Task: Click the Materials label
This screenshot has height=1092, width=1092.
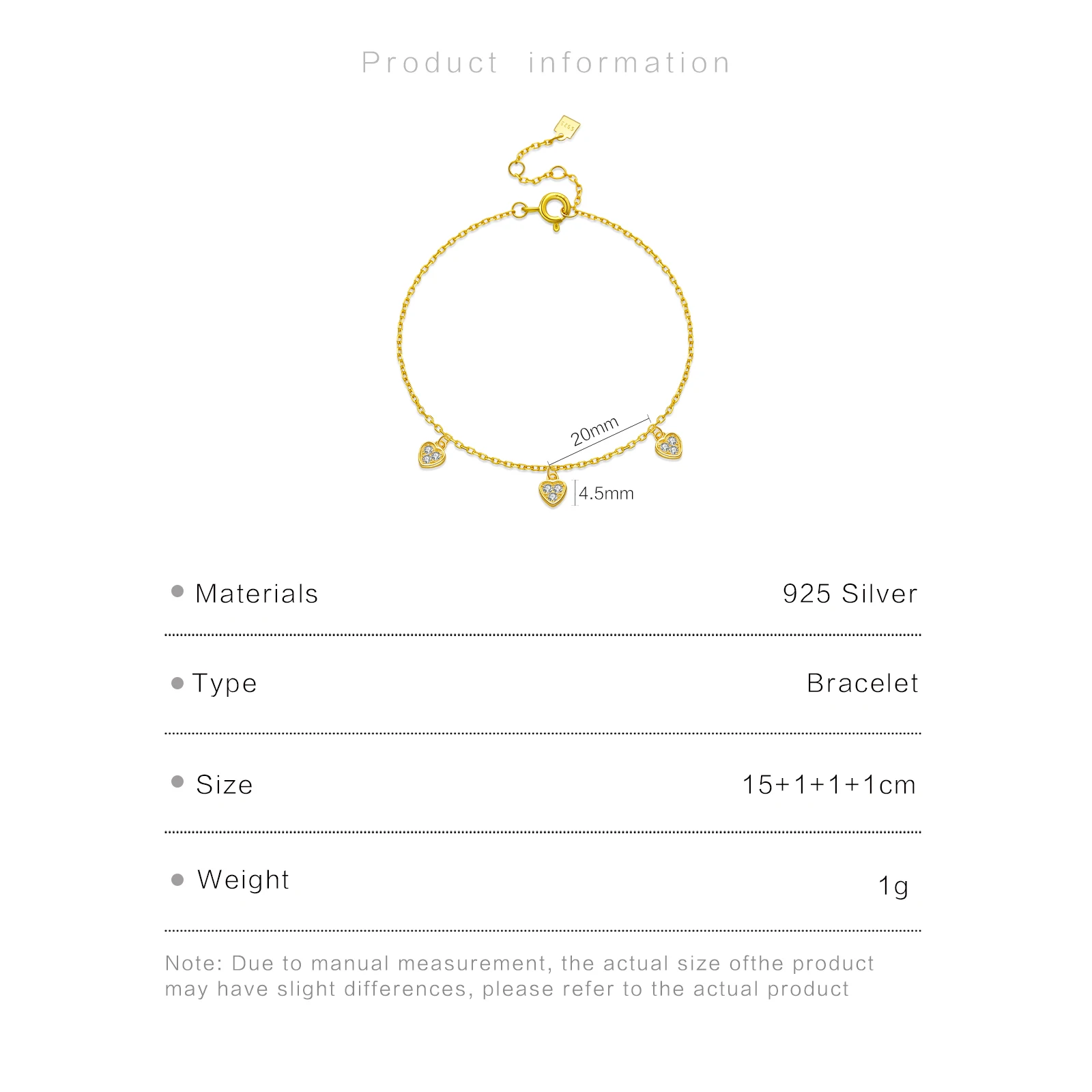Action: coord(257,594)
